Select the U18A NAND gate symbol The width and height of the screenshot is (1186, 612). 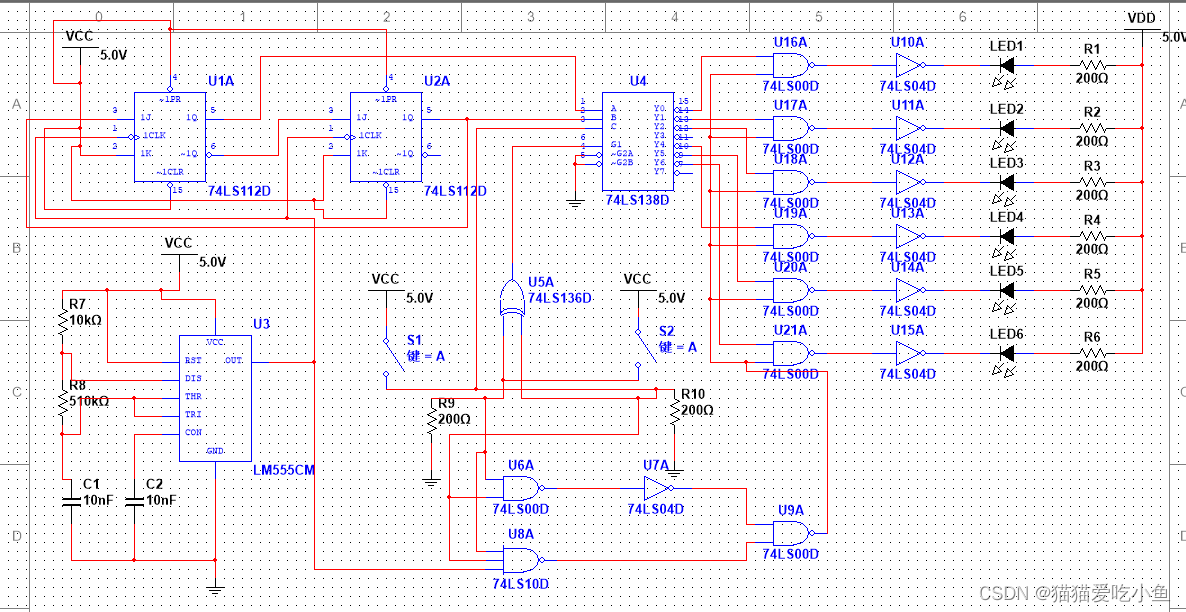pyautogui.click(x=794, y=182)
